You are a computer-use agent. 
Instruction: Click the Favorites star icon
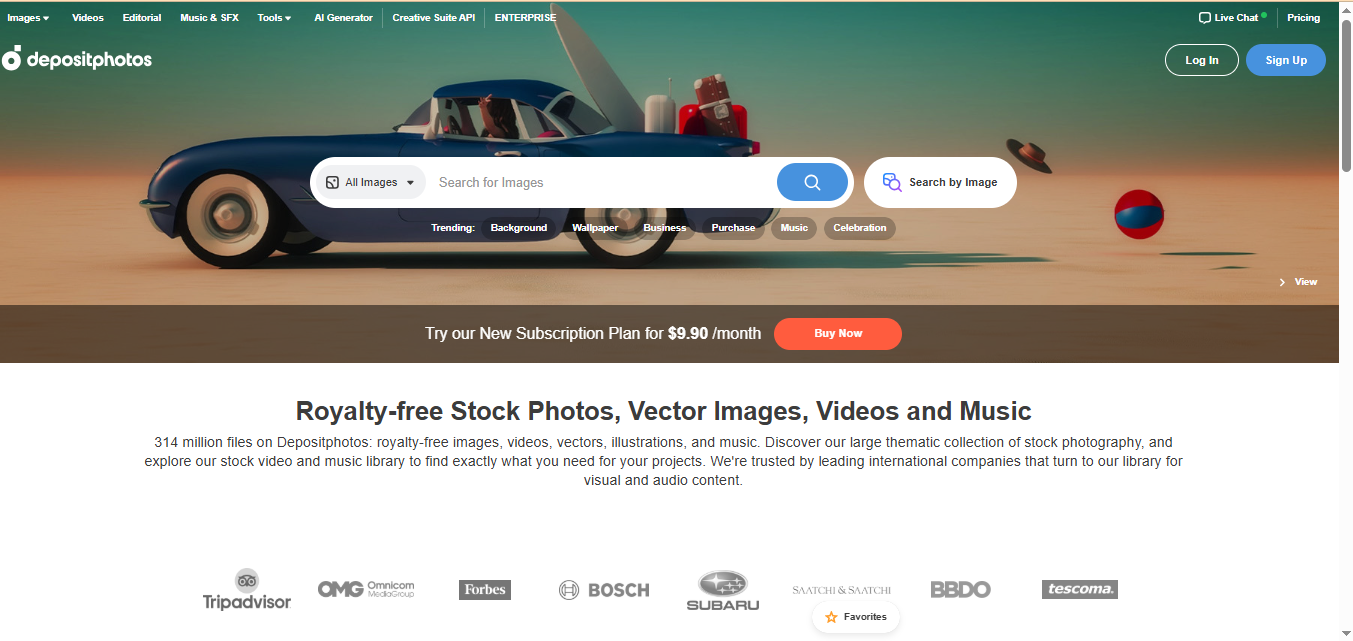coord(831,617)
